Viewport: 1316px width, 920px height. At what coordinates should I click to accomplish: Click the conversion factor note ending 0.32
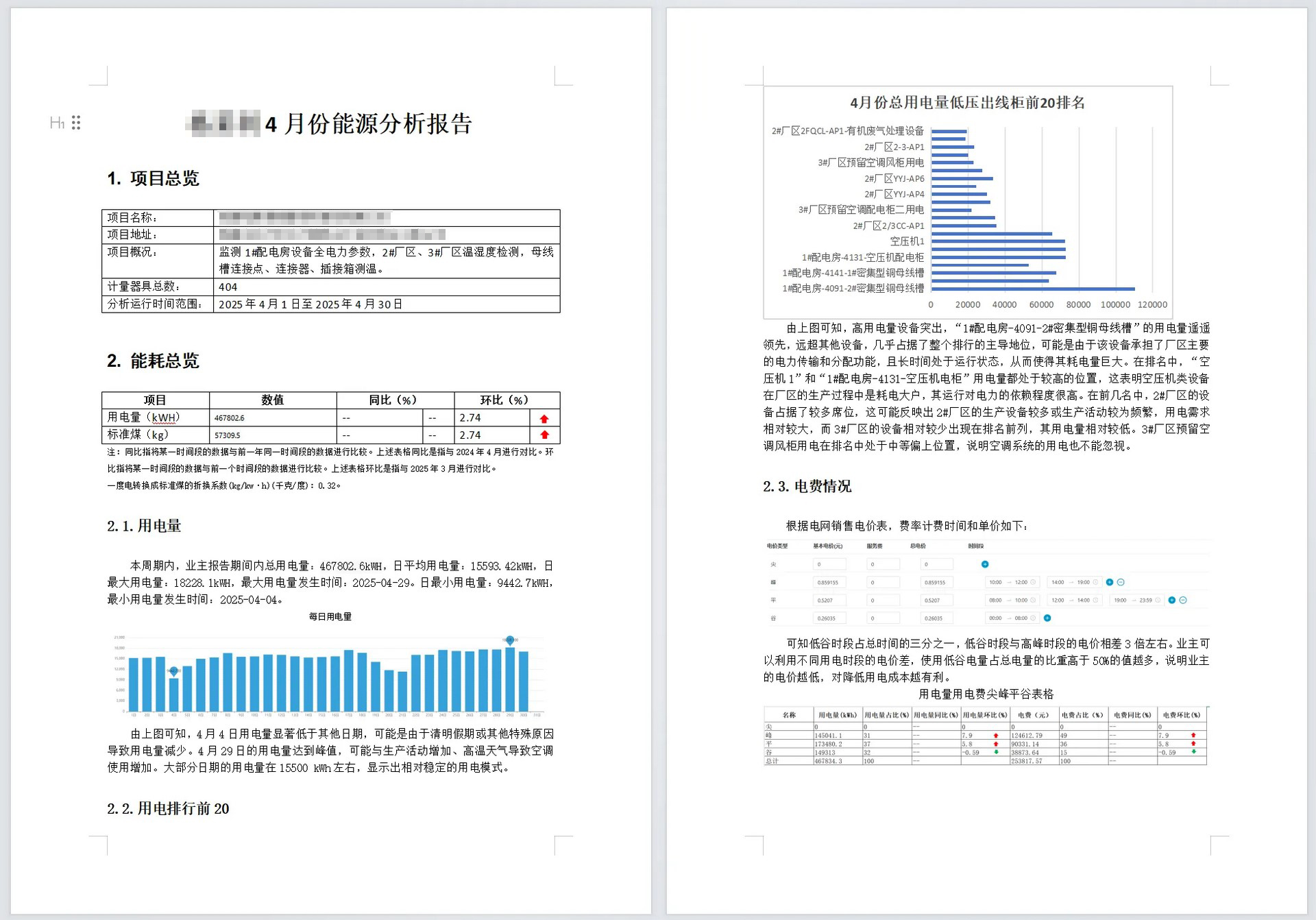(x=223, y=485)
